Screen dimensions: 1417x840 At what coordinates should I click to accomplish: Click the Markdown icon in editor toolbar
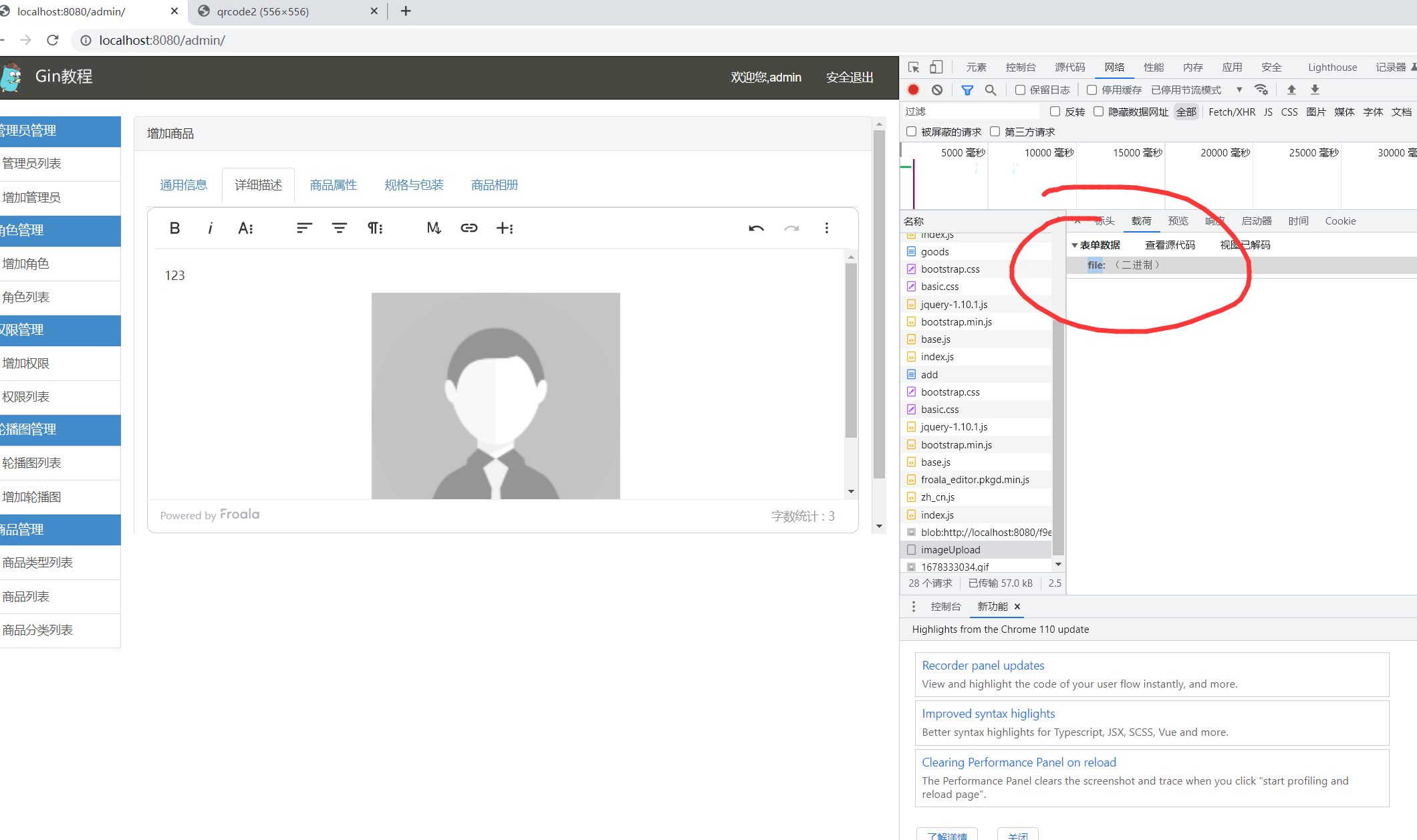pyautogui.click(x=433, y=228)
